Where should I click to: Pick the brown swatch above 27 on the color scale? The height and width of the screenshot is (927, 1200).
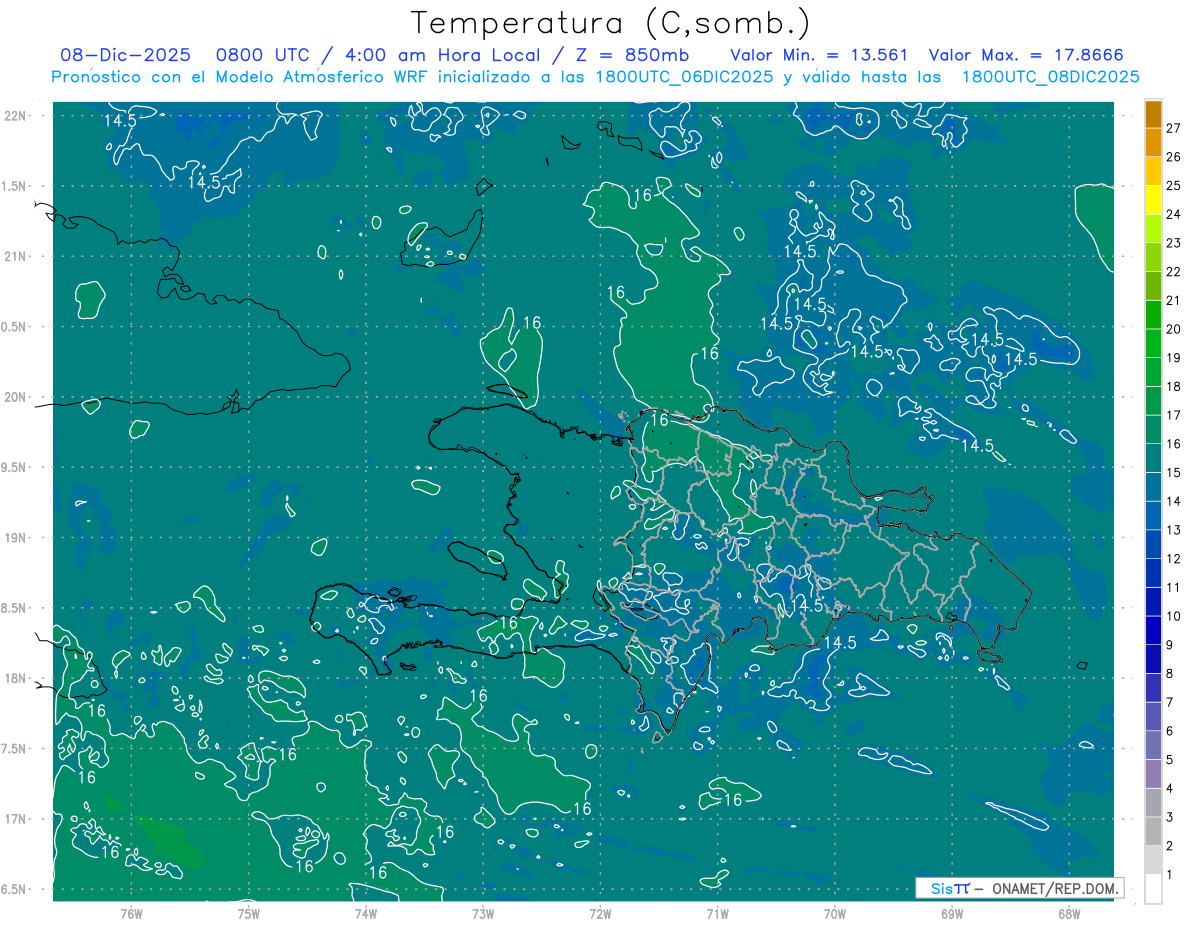click(x=1153, y=114)
